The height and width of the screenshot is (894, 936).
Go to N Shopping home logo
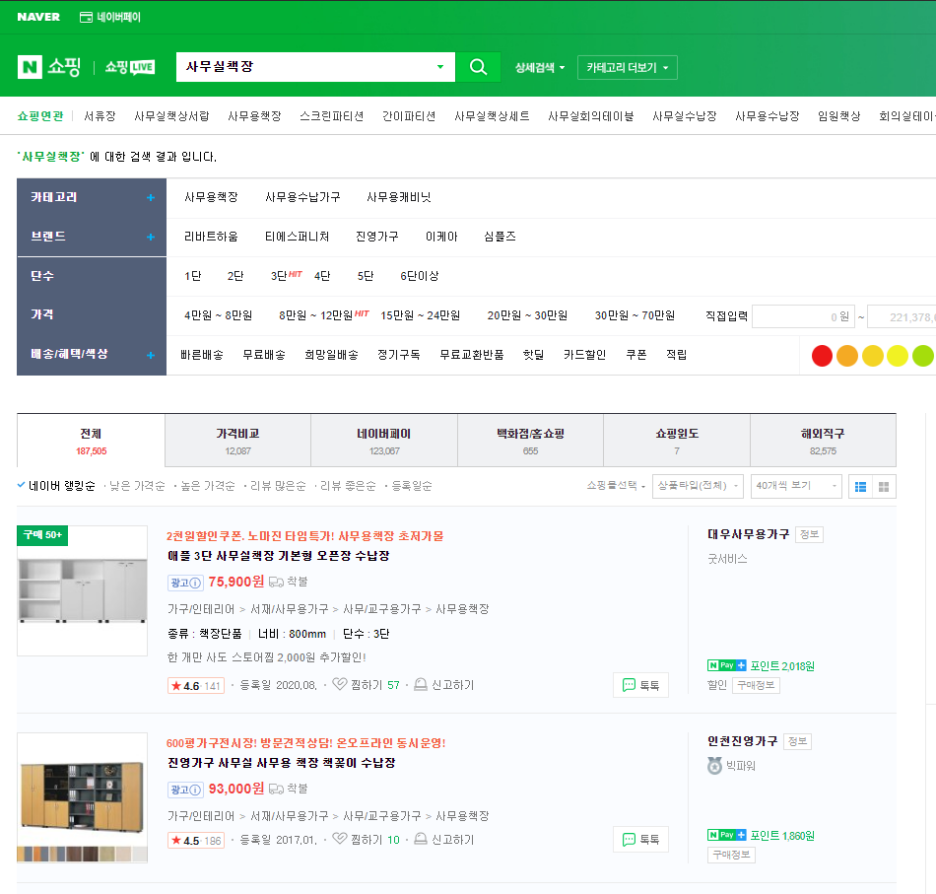[49, 67]
